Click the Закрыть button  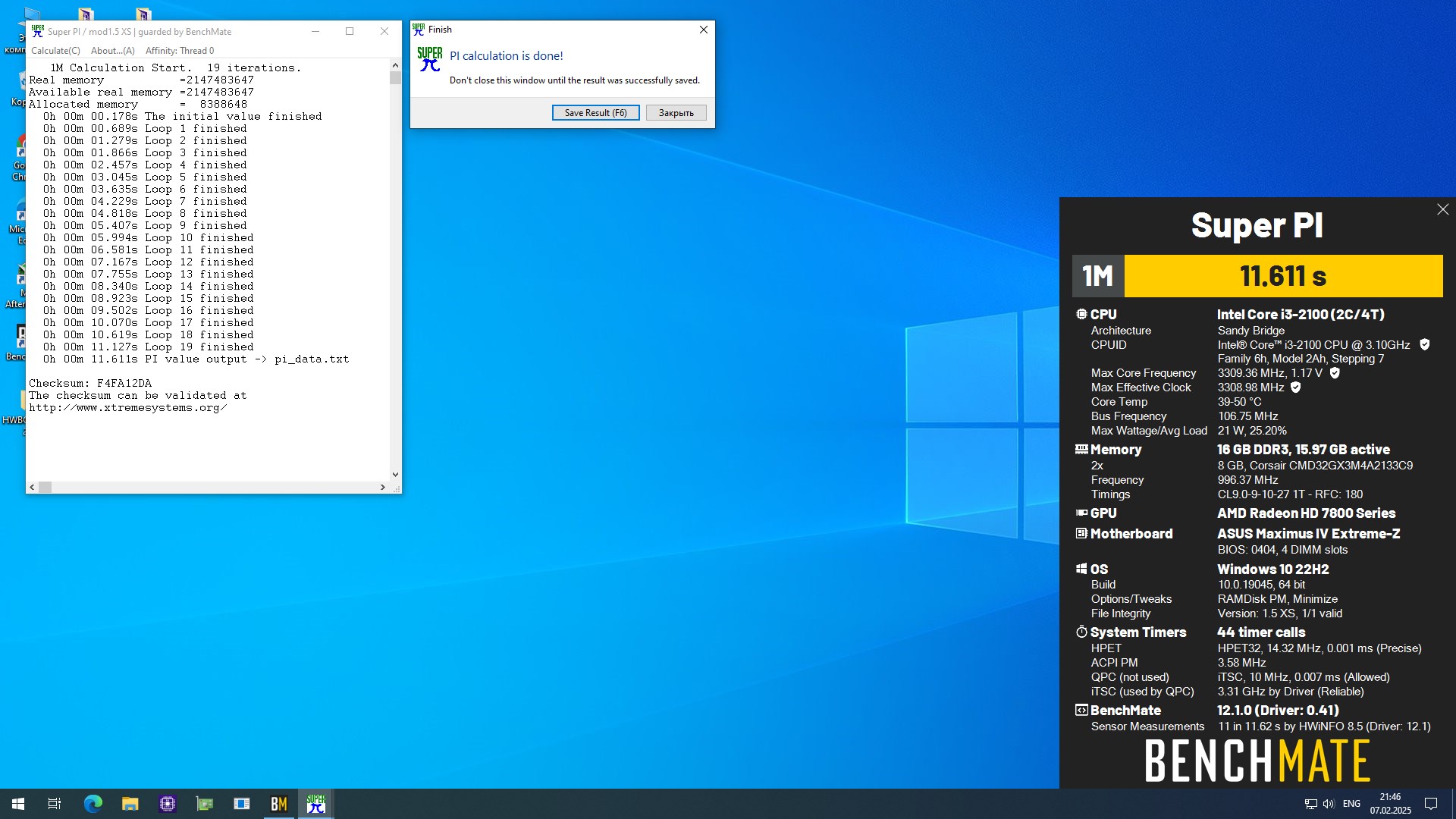click(x=676, y=113)
